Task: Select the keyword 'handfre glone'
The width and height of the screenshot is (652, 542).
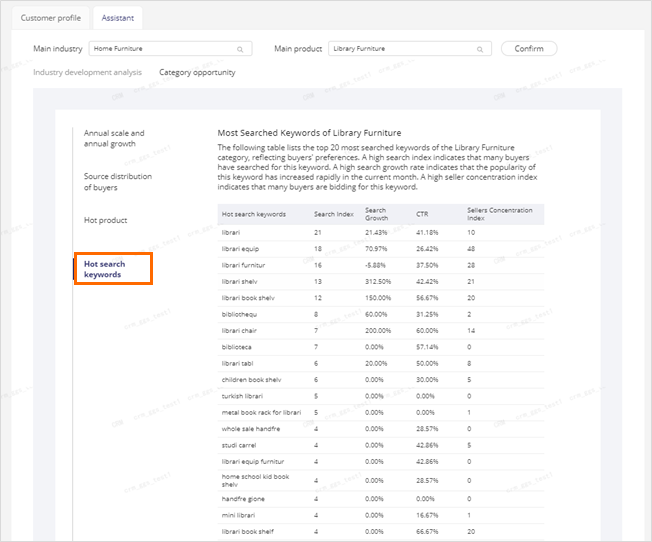Action: [243, 499]
